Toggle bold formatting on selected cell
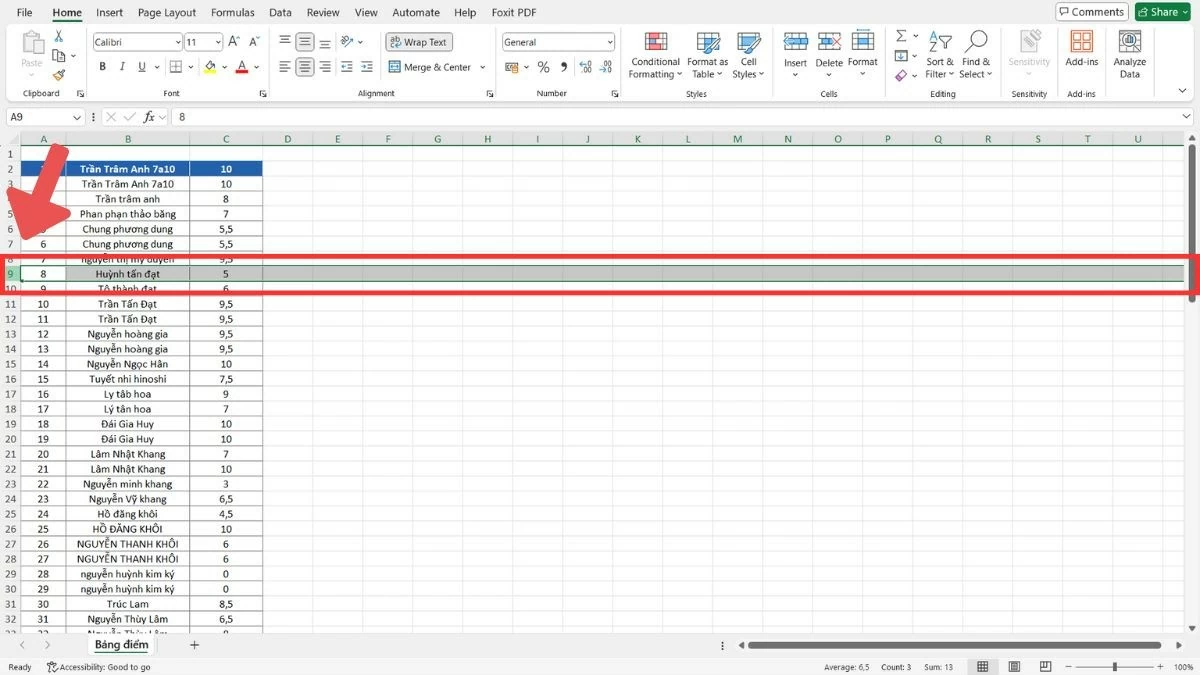This screenshot has width=1200, height=675. (101, 66)
